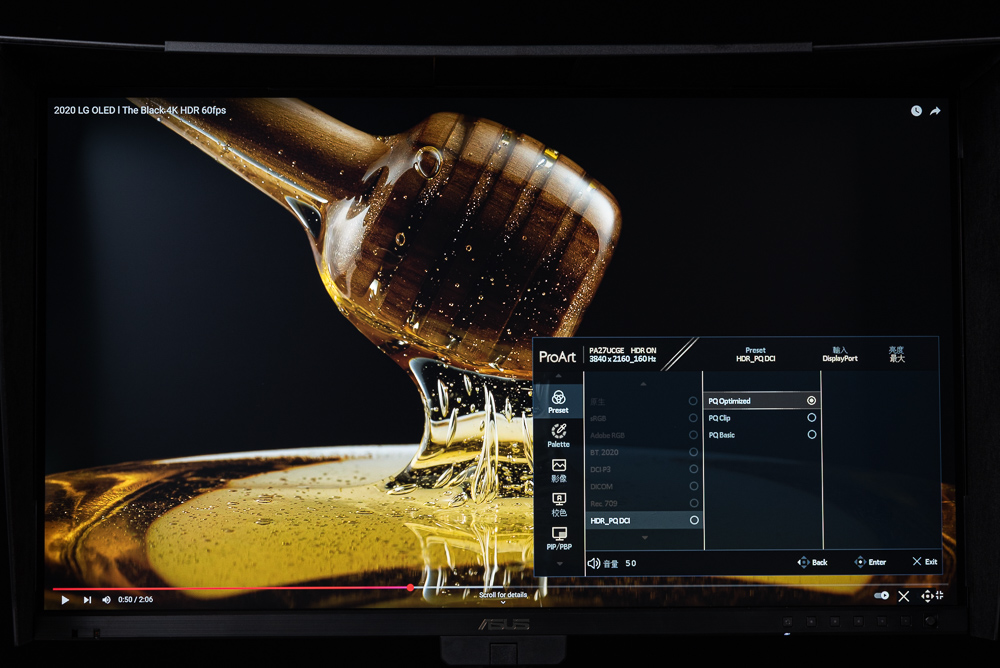The image size is (1000, 668).
Task: Open Watch later clock icon
Action: point(916,111)
